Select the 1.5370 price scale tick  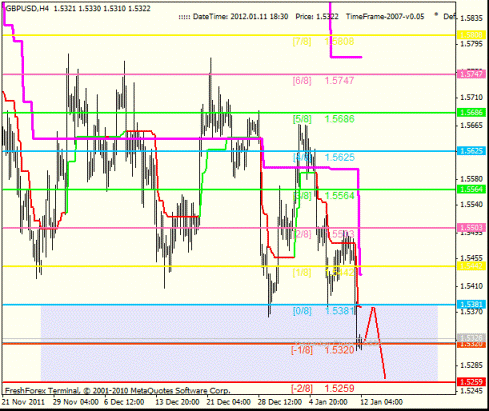click(x=471, y=312)
